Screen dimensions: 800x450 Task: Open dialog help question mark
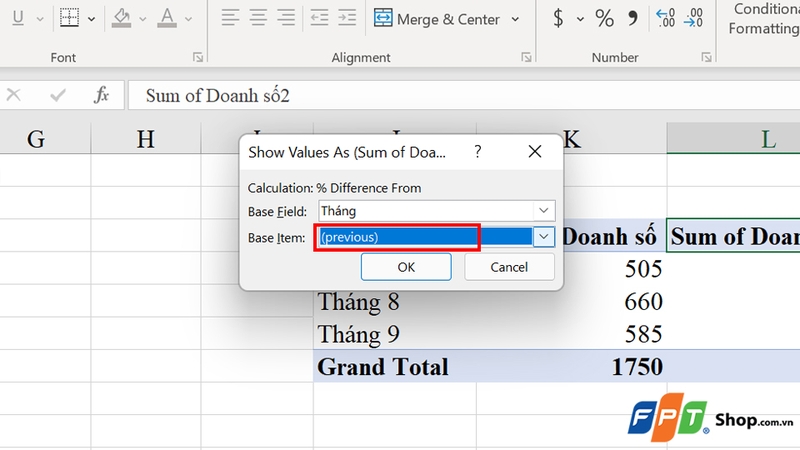coord(478,152)
